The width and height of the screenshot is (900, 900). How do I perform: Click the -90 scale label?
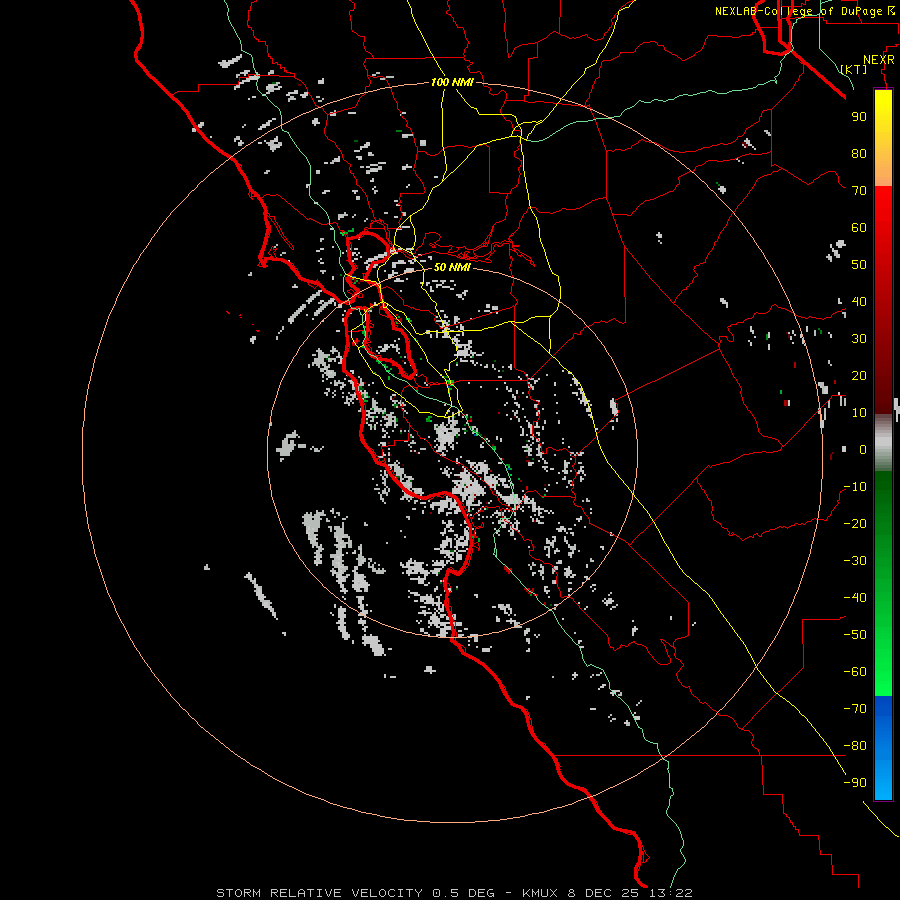point(855,783)
